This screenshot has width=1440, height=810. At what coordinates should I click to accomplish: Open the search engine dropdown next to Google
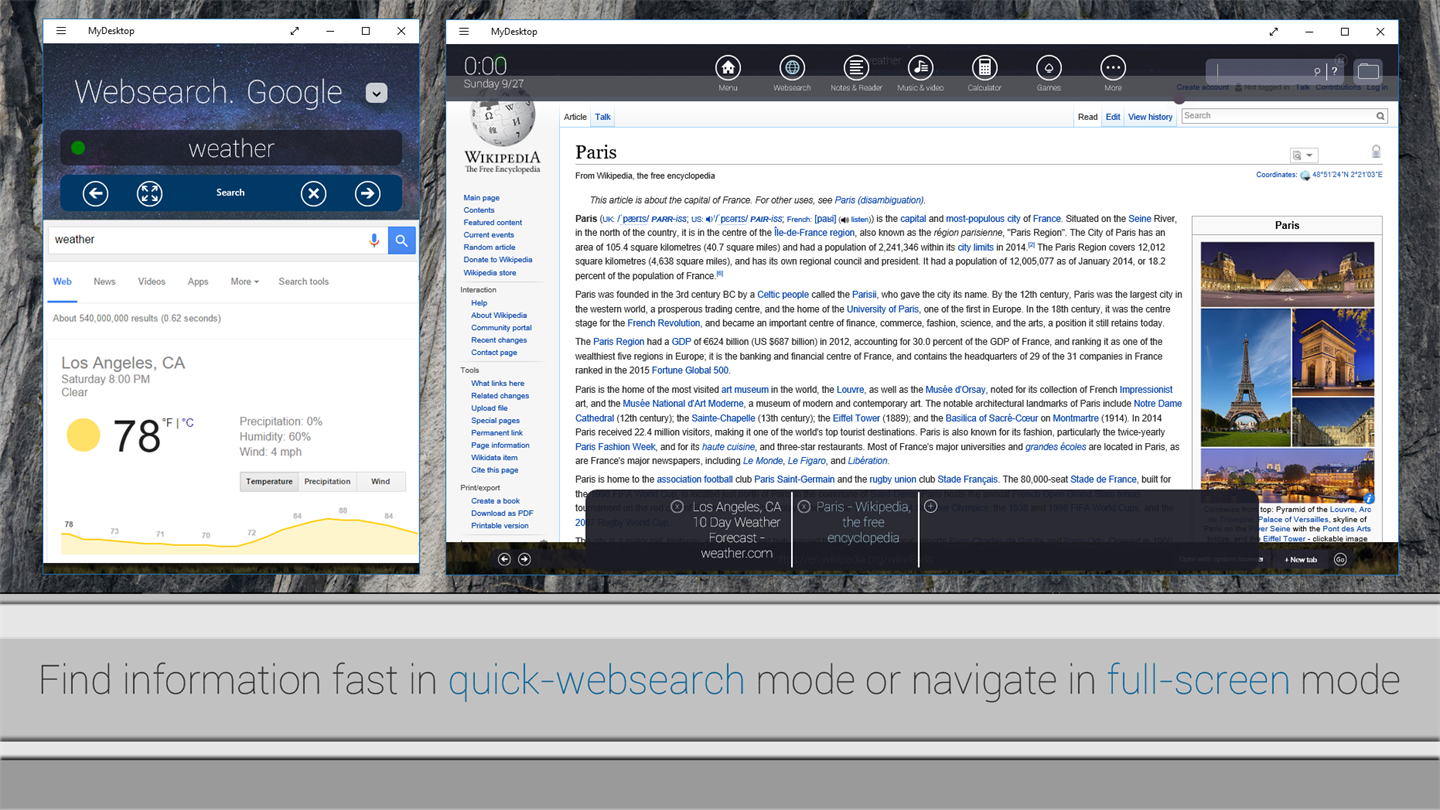[x=376, y=93]
